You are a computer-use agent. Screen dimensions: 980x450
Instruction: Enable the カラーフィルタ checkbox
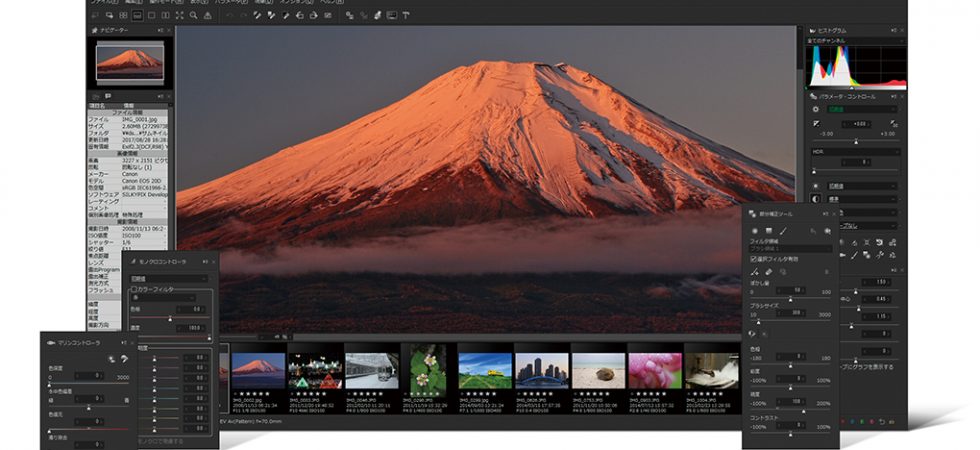[134, 289]
